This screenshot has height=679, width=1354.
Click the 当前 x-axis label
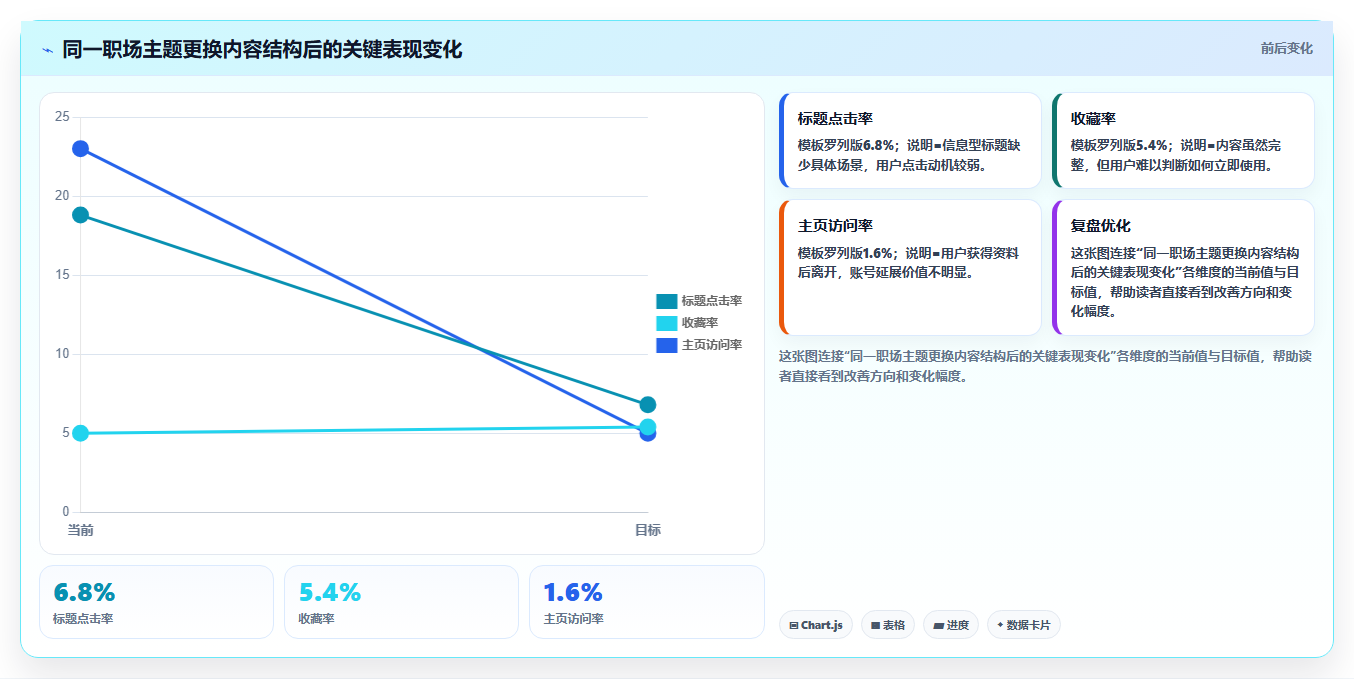tap(80, 530)
